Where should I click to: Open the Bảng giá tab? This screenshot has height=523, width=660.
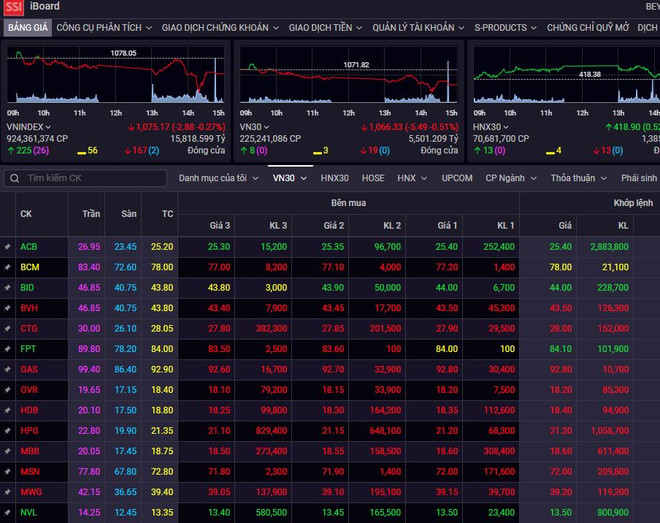25,28
